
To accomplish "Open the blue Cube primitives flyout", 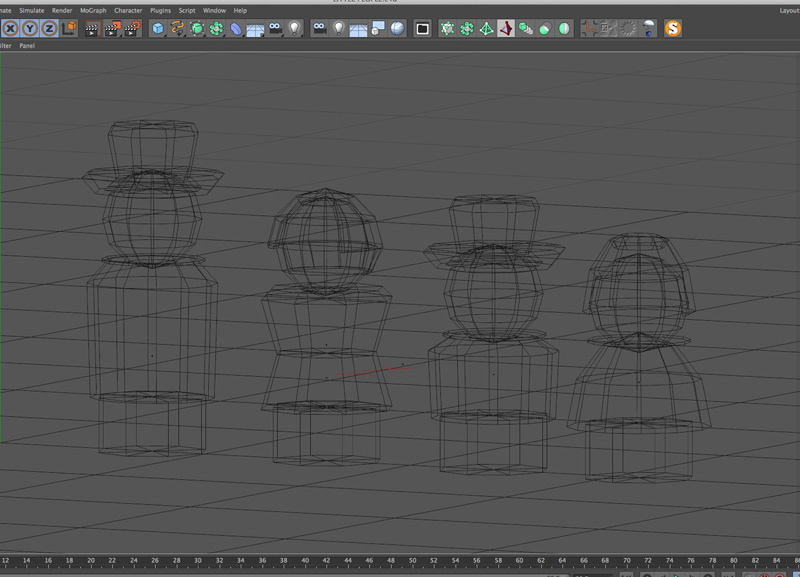I will pos(158,29).
